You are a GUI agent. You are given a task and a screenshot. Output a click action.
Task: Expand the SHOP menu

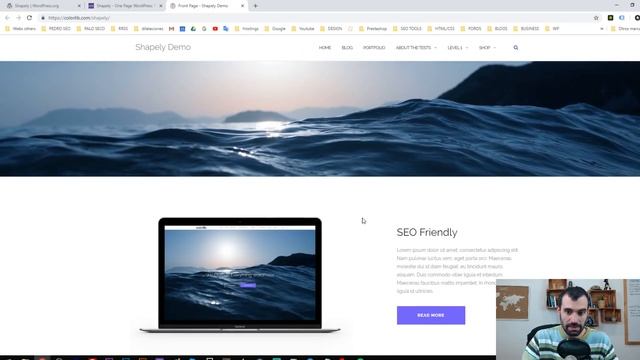[487, 48]
